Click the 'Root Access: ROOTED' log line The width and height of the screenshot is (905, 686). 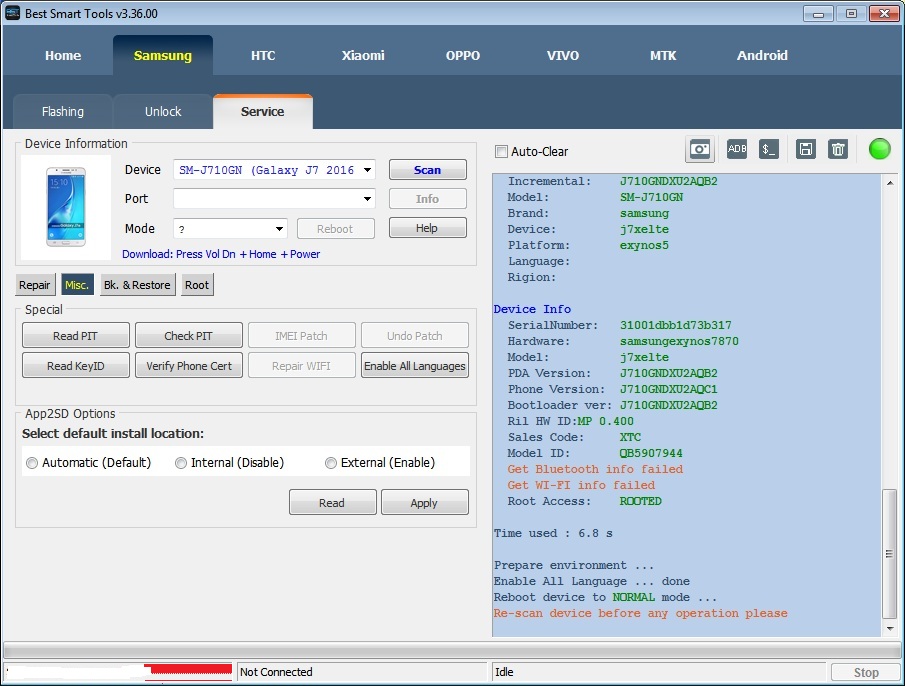pyautogui.click(x=584, y=501)
